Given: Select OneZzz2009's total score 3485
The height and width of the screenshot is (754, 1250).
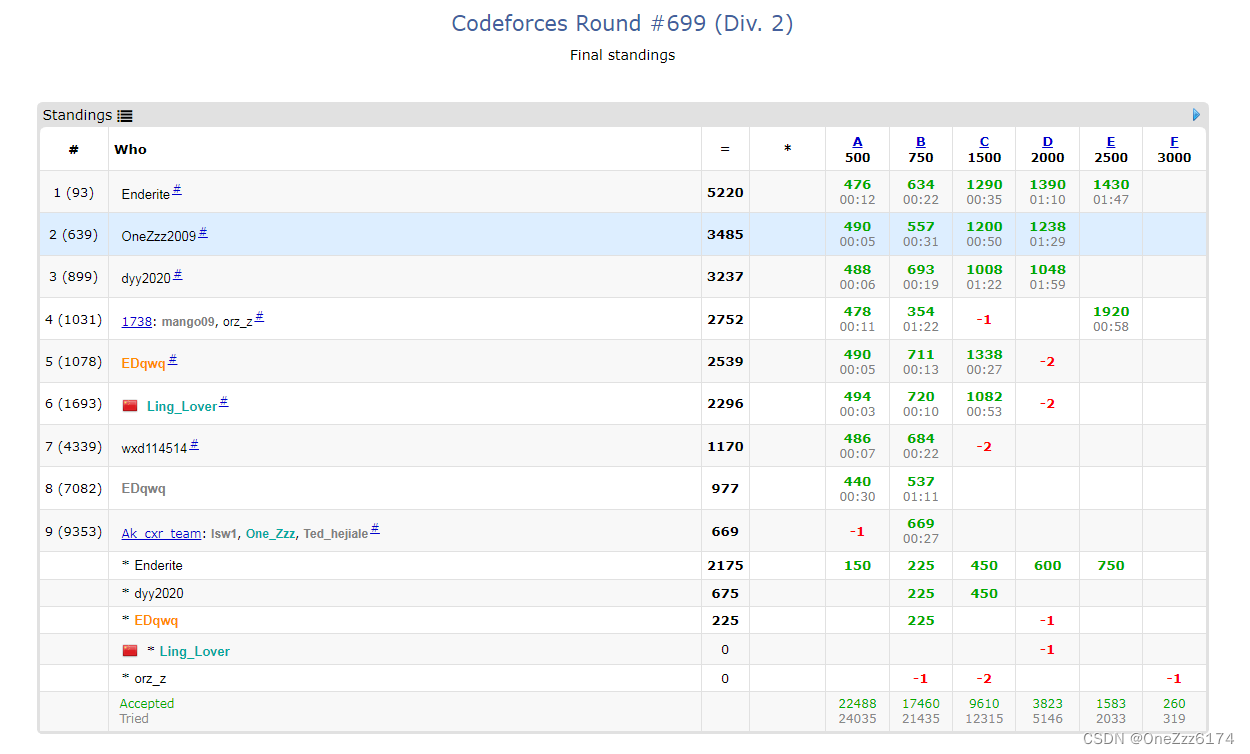Looking at the screenshot, I should click(x=725, y=234).
